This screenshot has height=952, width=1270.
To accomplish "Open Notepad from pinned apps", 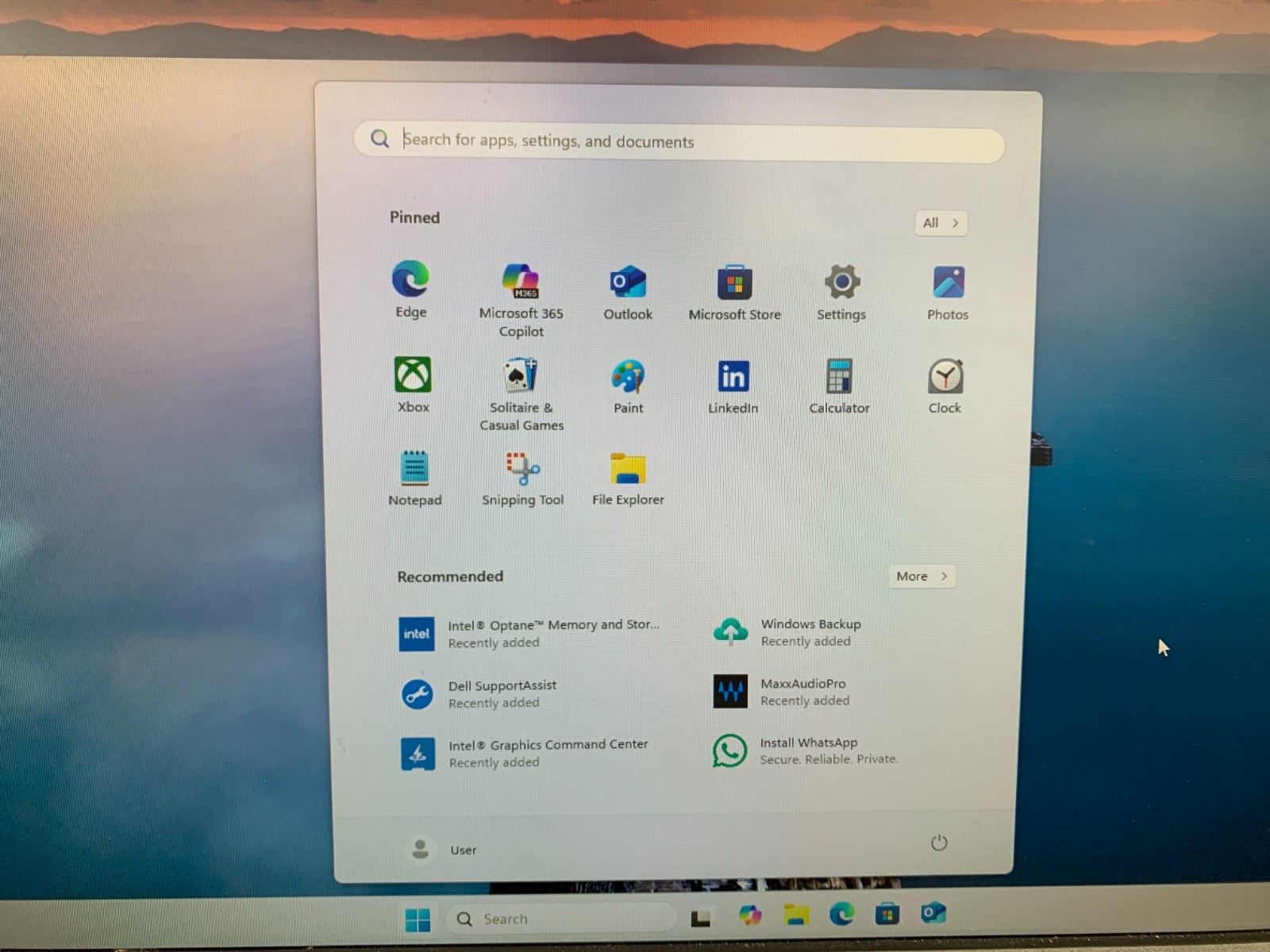I will [414, 478].
